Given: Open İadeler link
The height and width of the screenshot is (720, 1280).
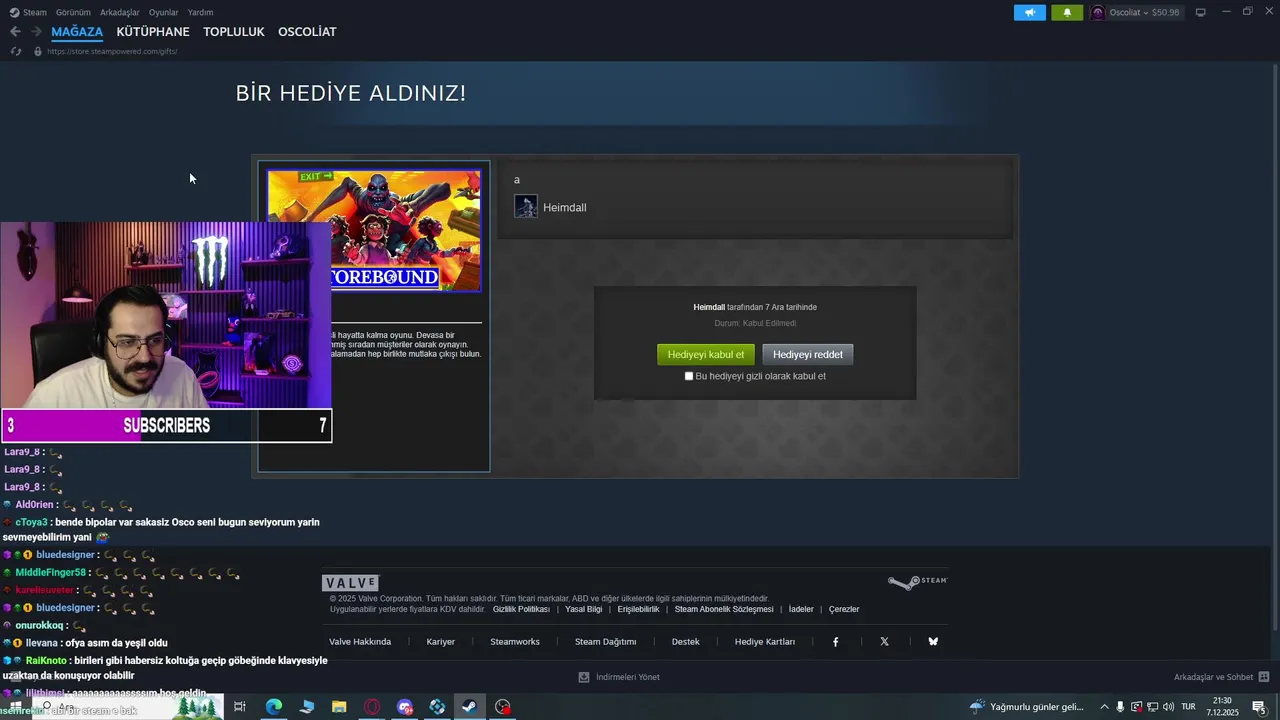Looking at the screenshot, I should pyautogui.click(x=801, y=609).
